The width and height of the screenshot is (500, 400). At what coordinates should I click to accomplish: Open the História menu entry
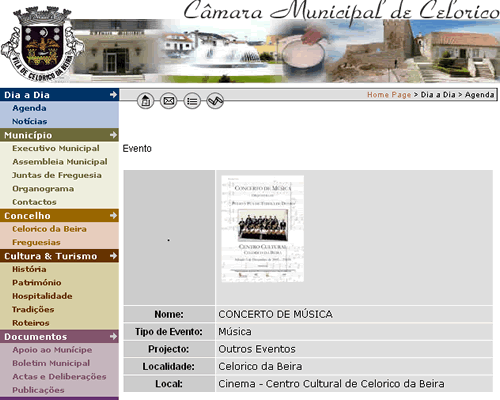[29, 269]
